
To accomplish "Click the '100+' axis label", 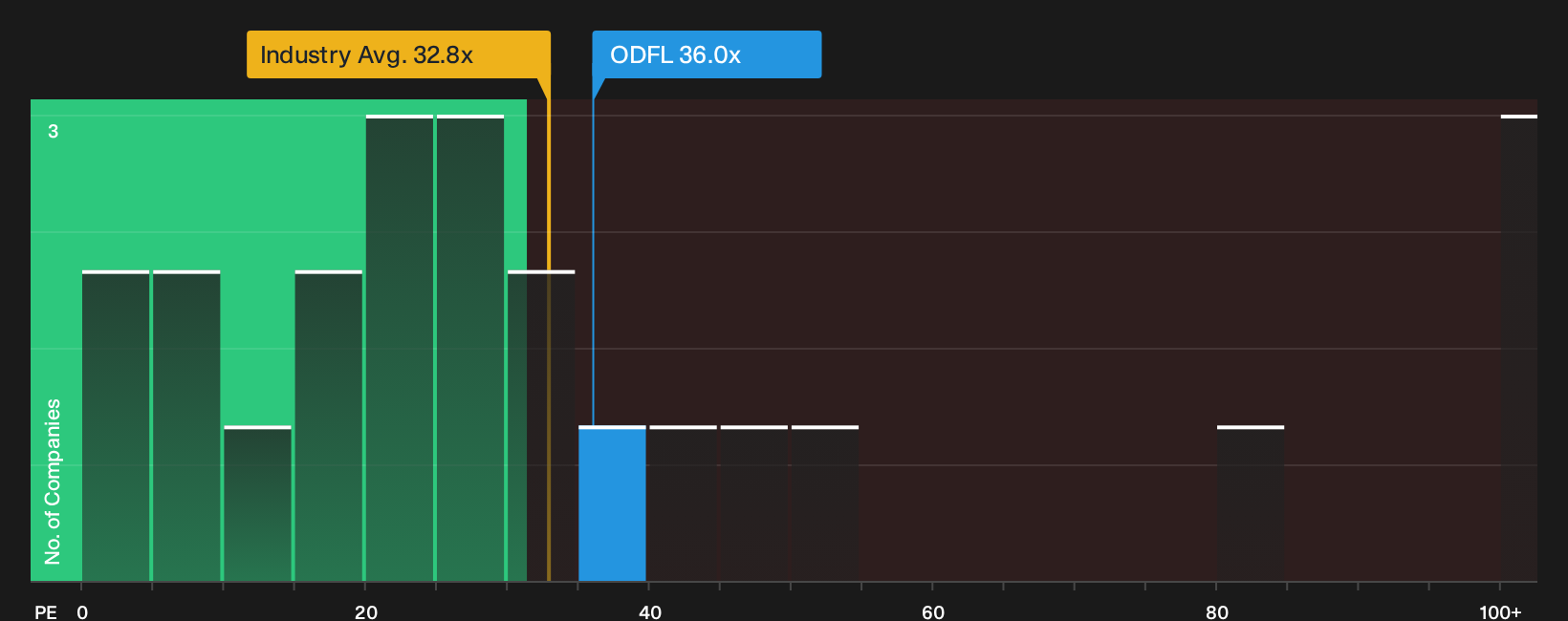I will tap(1500, 611).
